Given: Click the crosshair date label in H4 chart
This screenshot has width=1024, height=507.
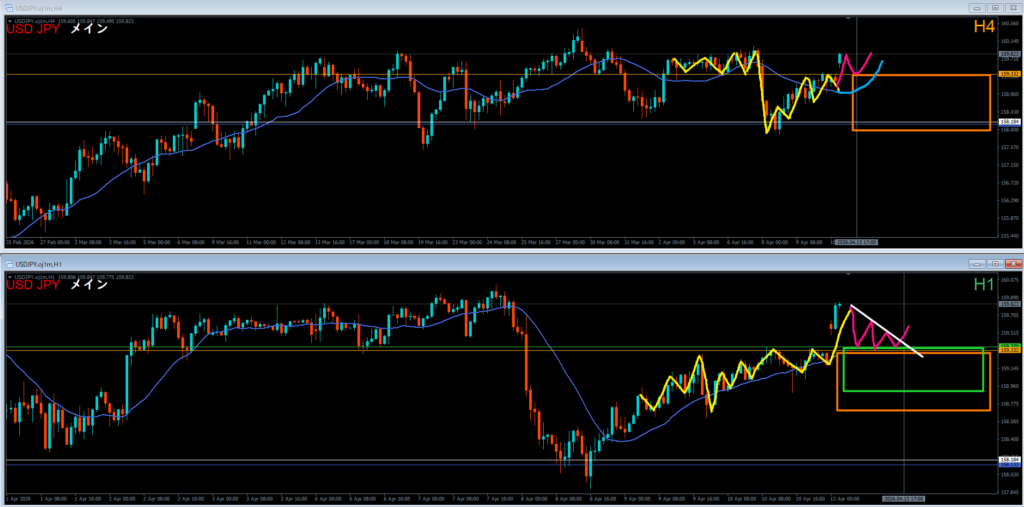Looking at the screenshot, I should [856, 242].
